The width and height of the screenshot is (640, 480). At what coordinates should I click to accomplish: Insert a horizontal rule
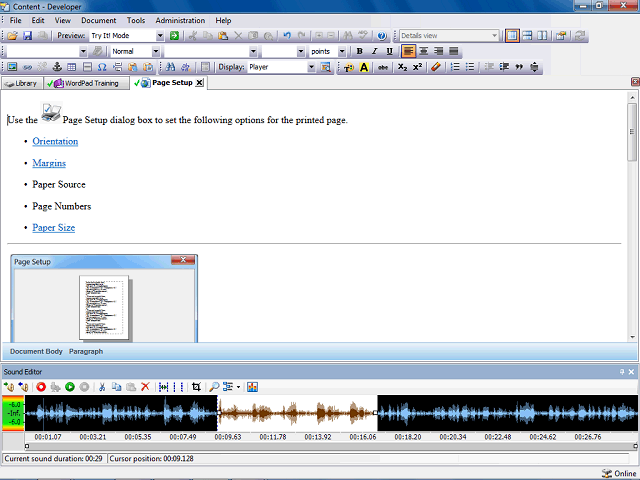[x=87, y=67]
